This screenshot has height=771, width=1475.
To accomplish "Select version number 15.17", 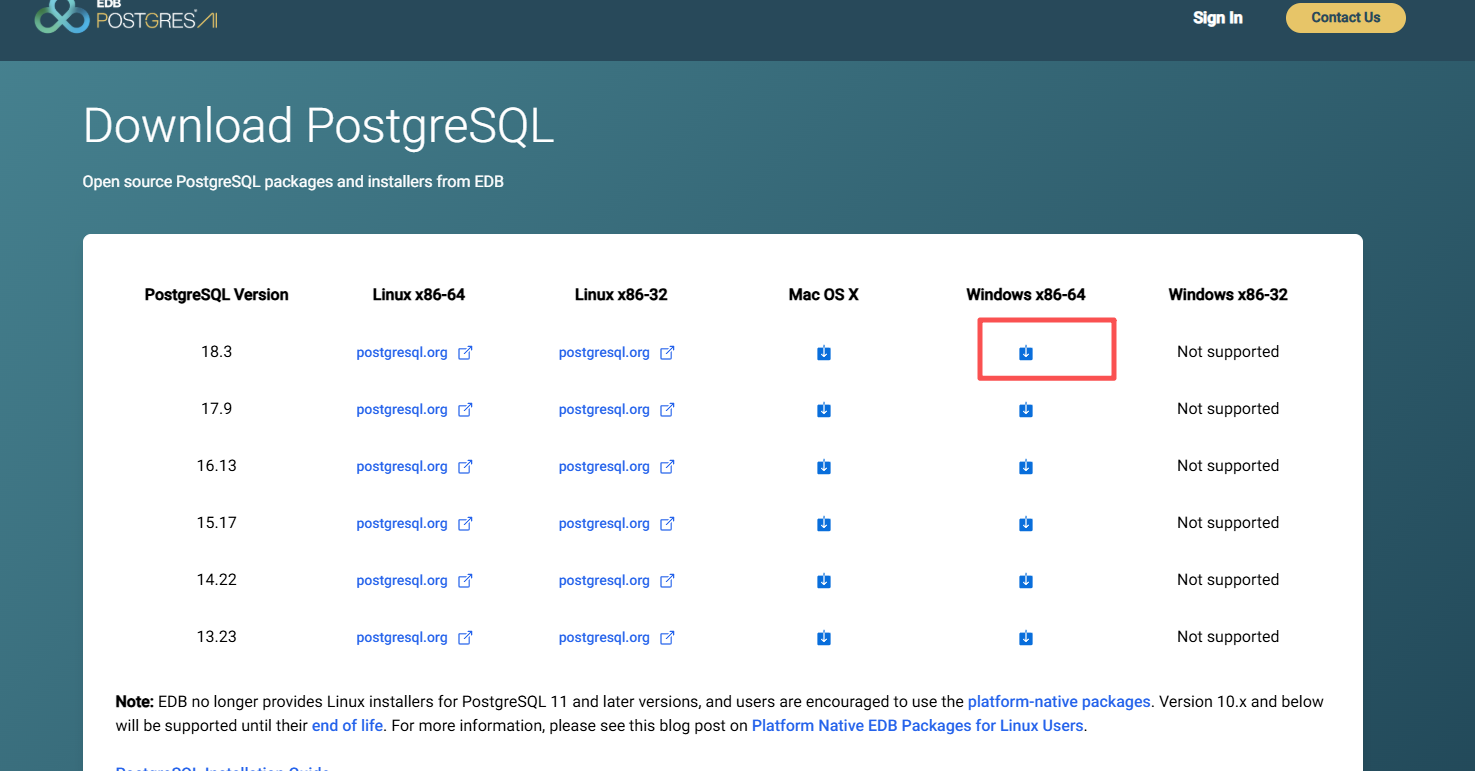I will click(216, 523).
